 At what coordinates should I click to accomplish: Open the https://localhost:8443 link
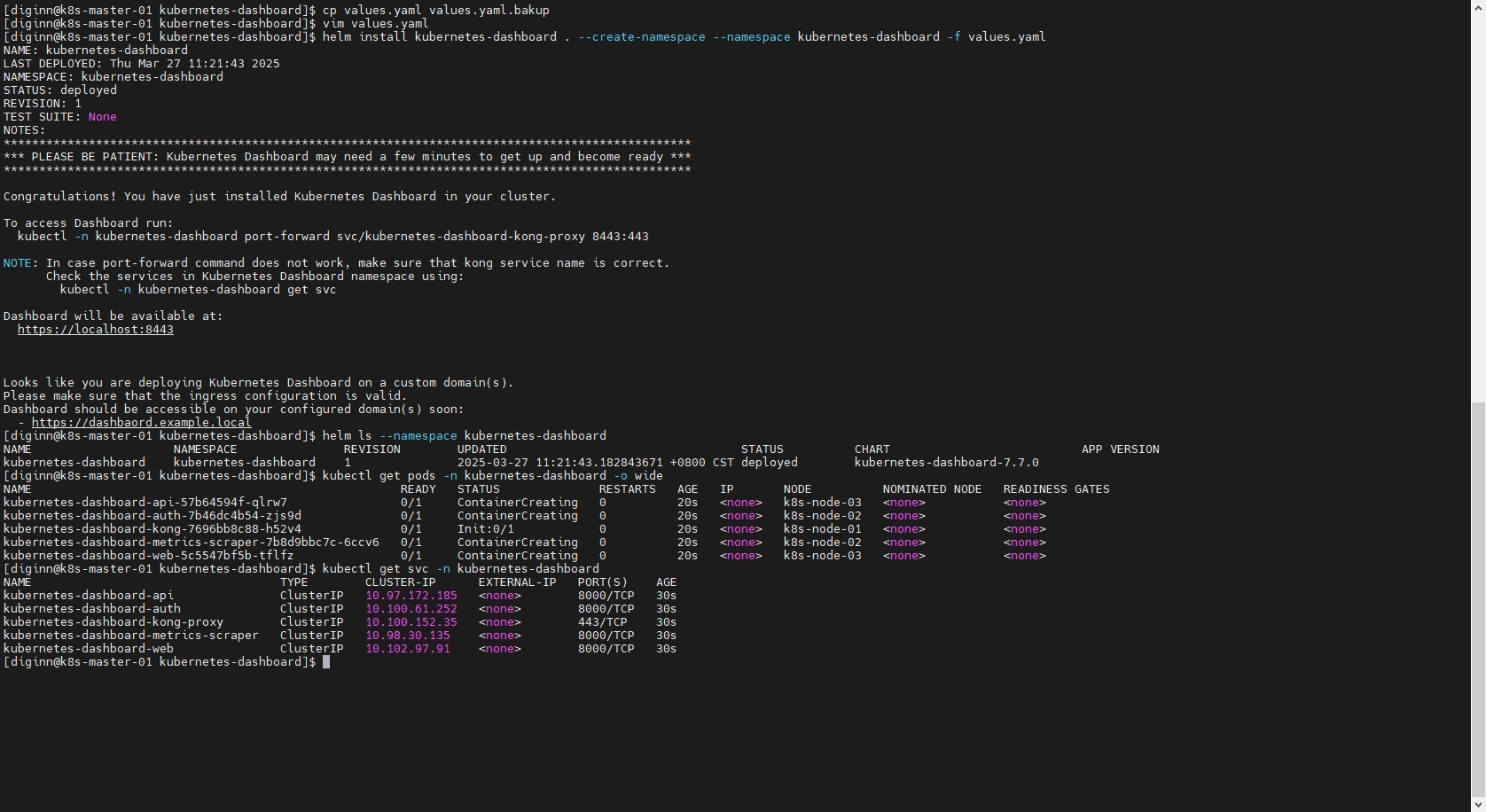coord(95,330)
